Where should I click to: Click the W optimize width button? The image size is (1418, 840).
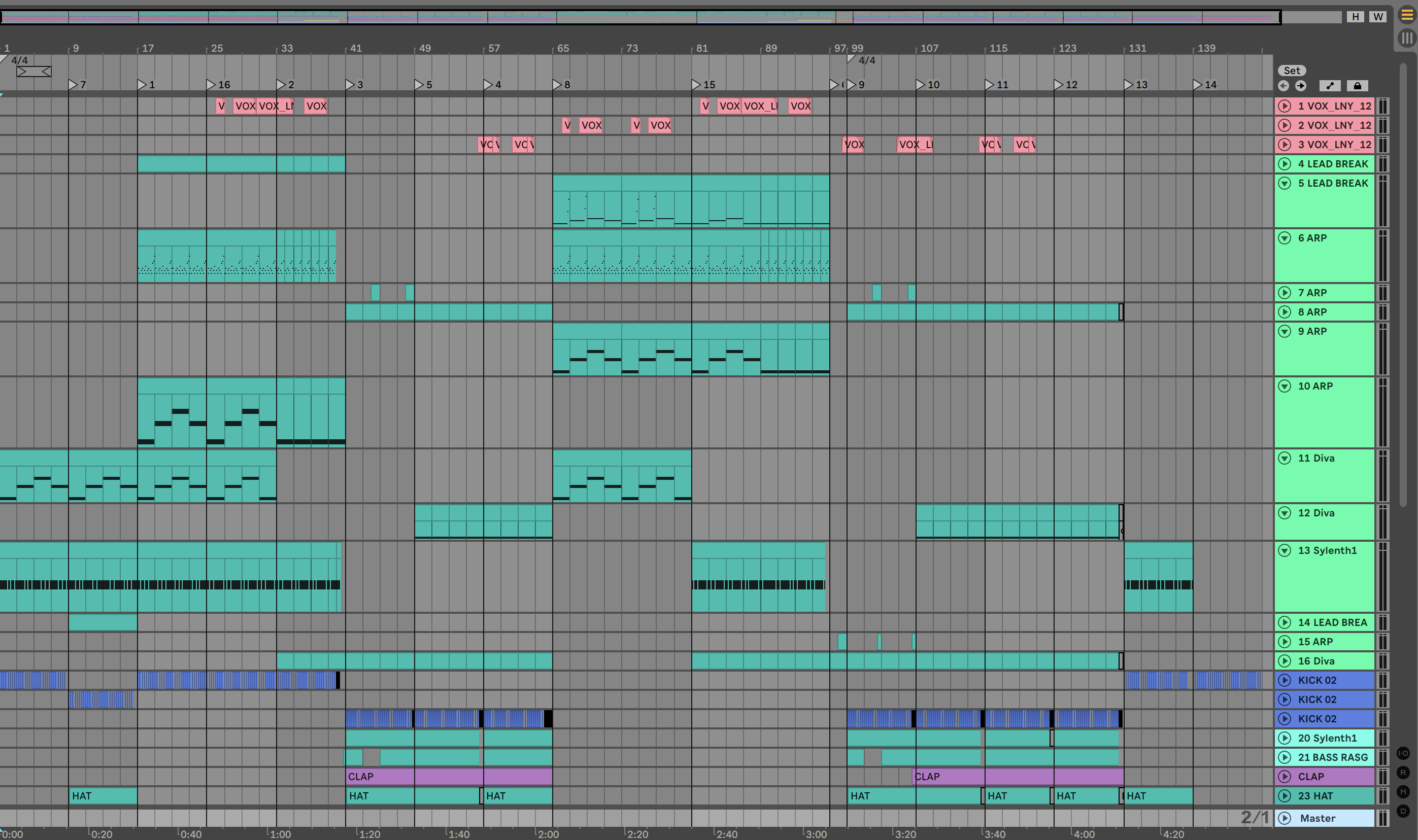coord(1378,16)
